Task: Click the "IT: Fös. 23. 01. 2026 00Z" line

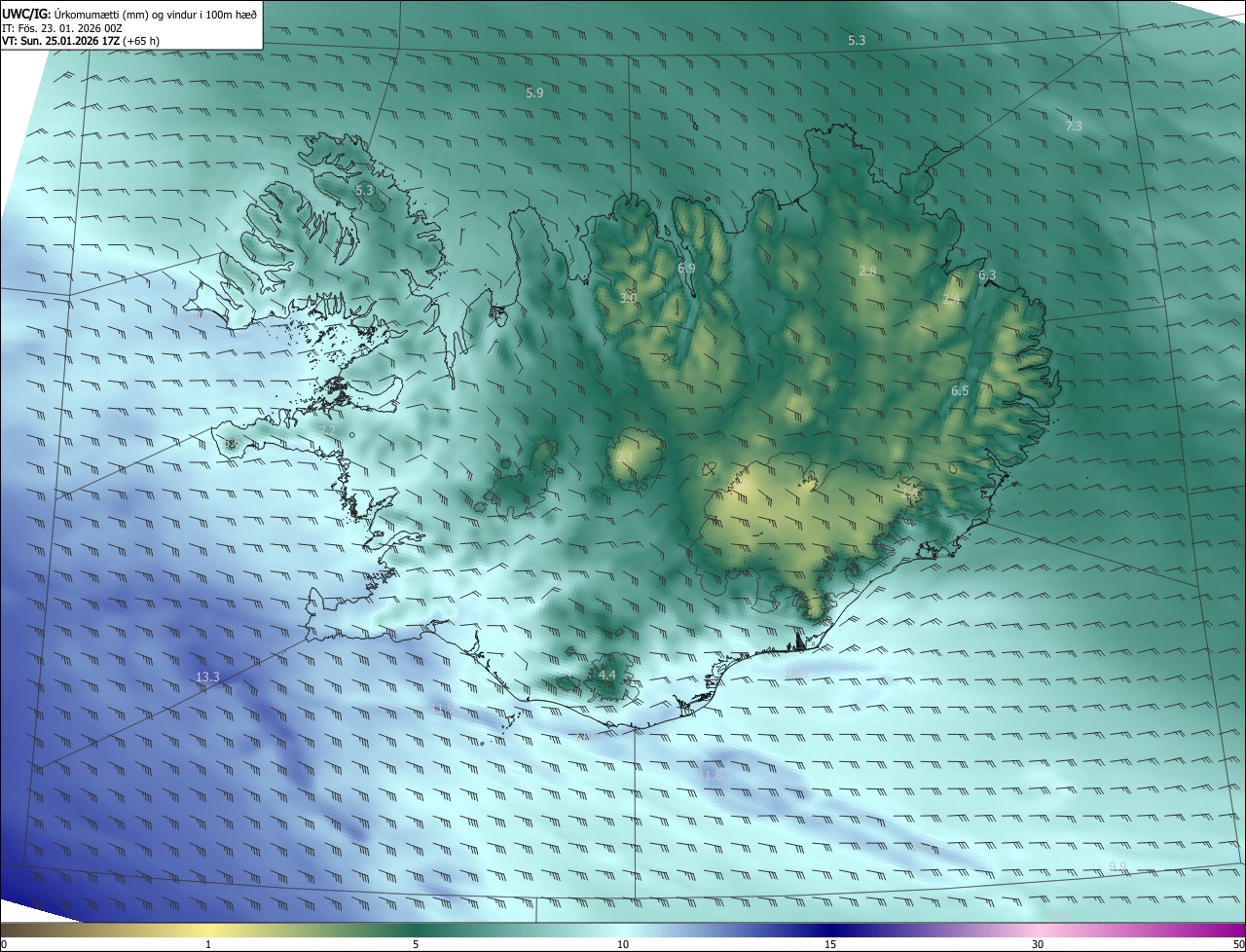Action: (x=61, y=28)
